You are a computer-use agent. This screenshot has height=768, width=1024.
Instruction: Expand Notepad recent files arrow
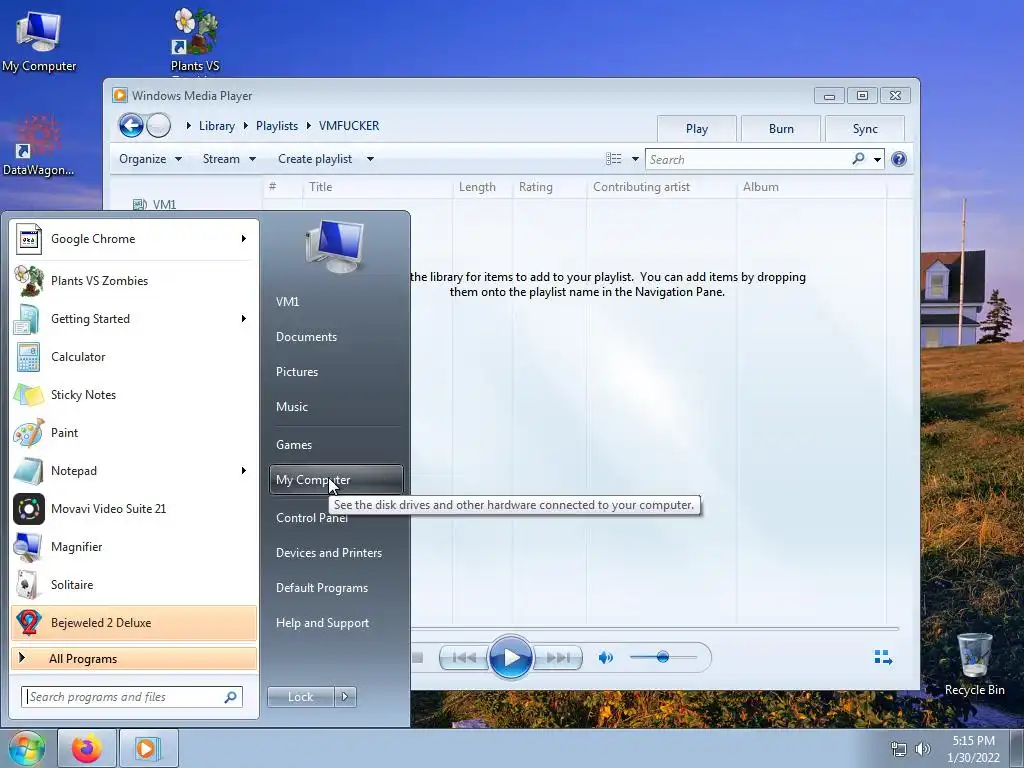244,471
